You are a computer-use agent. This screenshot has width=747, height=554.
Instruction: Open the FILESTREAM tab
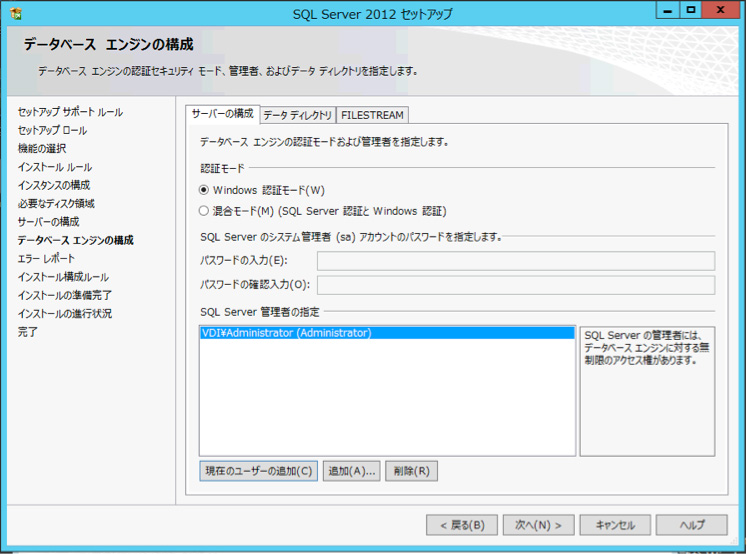tap(372, 115)
